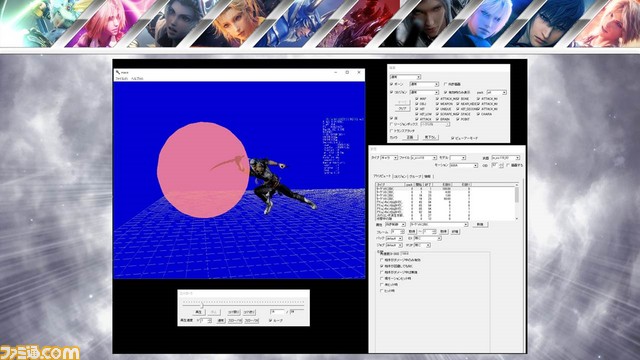This screenshot has height=360, width=640.
Task: Click the 再生 play button
Action: pos(199,312)
